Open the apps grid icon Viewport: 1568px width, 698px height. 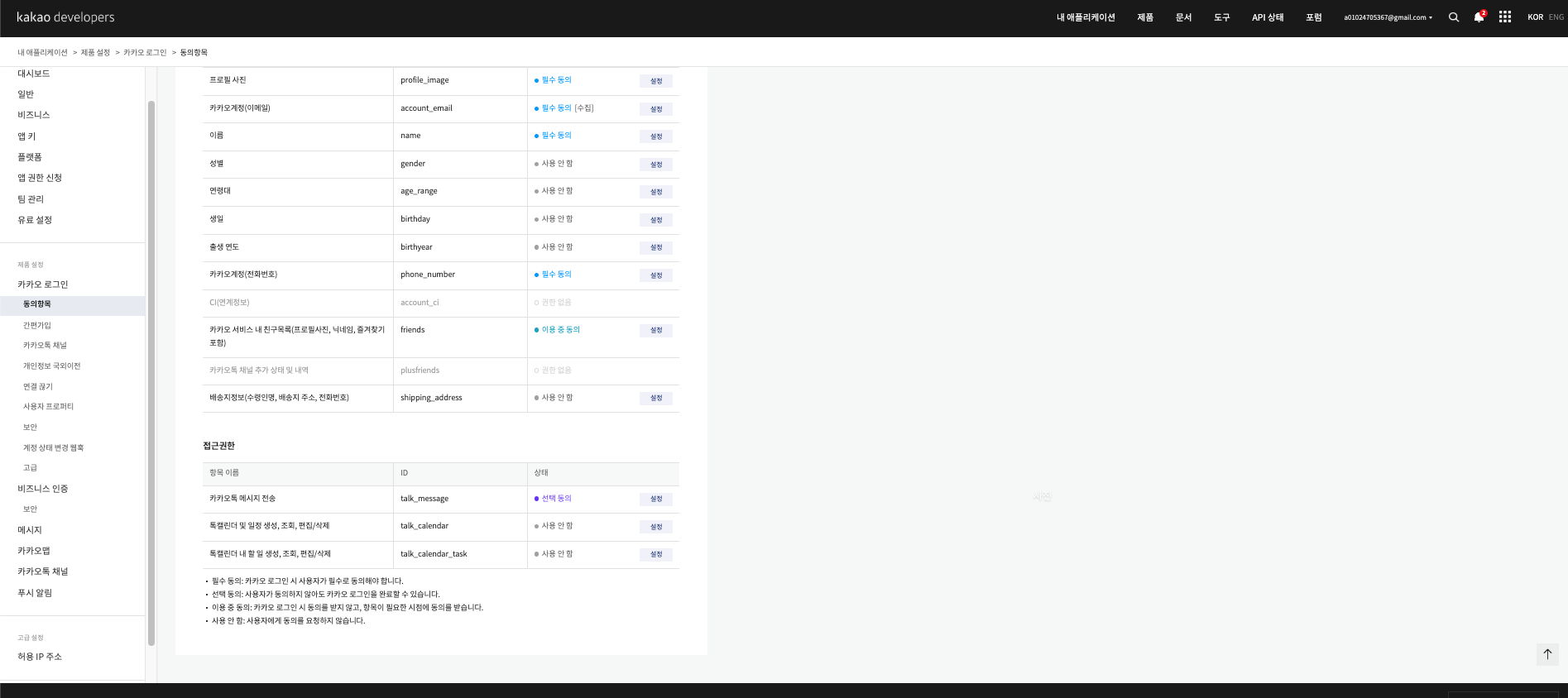click(x=1505, y=17)
